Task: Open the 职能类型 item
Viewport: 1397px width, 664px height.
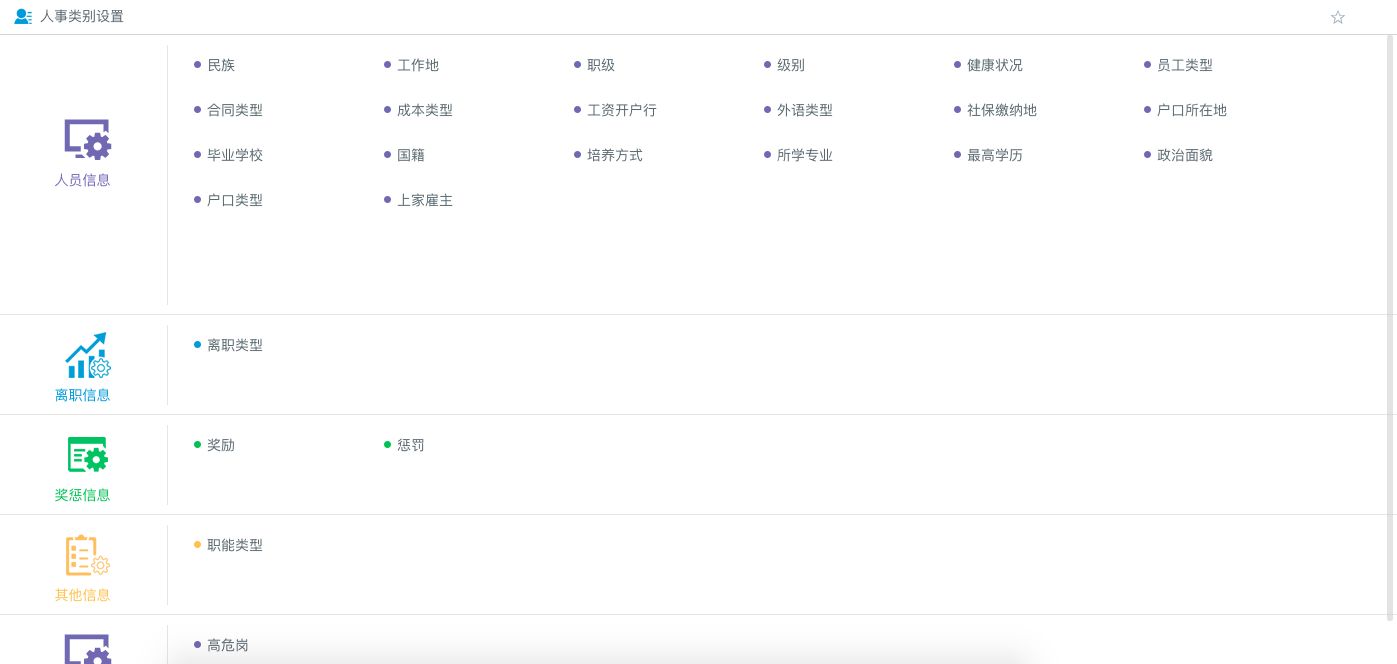Action: click(x=235, y=545)
